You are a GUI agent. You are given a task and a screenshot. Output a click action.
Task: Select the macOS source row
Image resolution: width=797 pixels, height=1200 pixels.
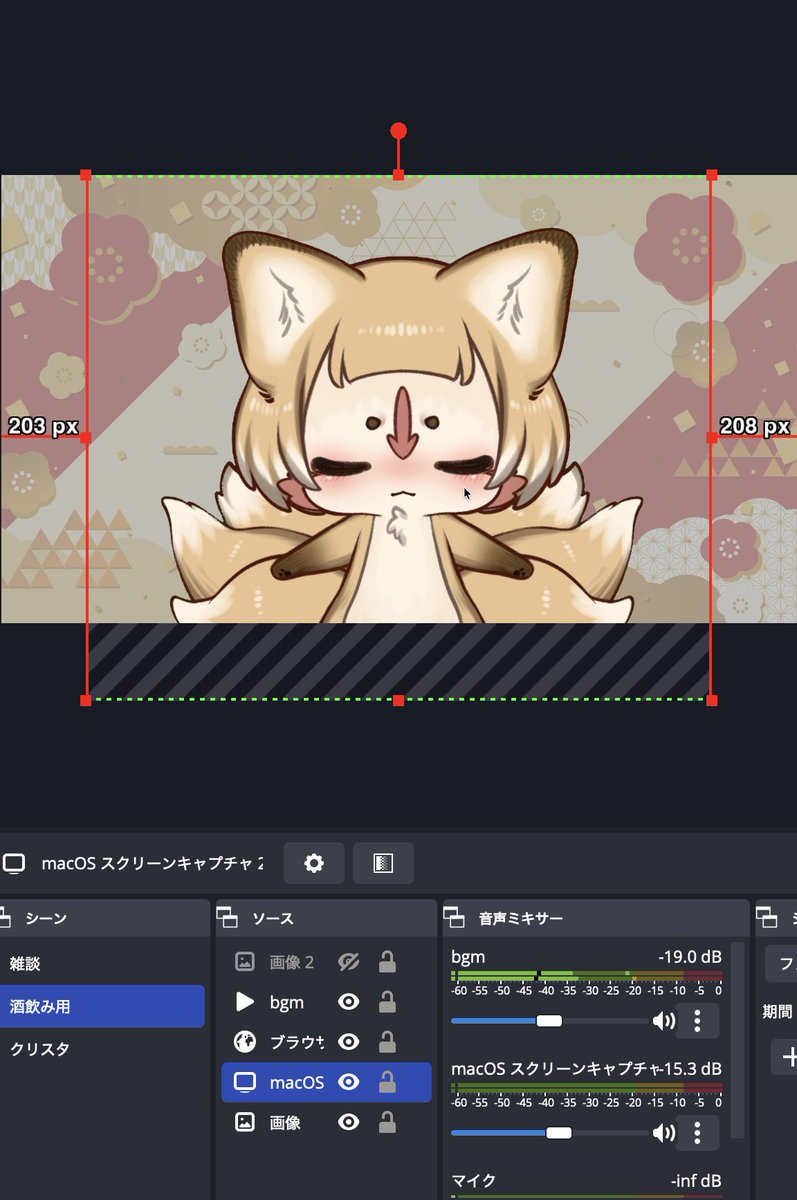(x=326, y=1082)
